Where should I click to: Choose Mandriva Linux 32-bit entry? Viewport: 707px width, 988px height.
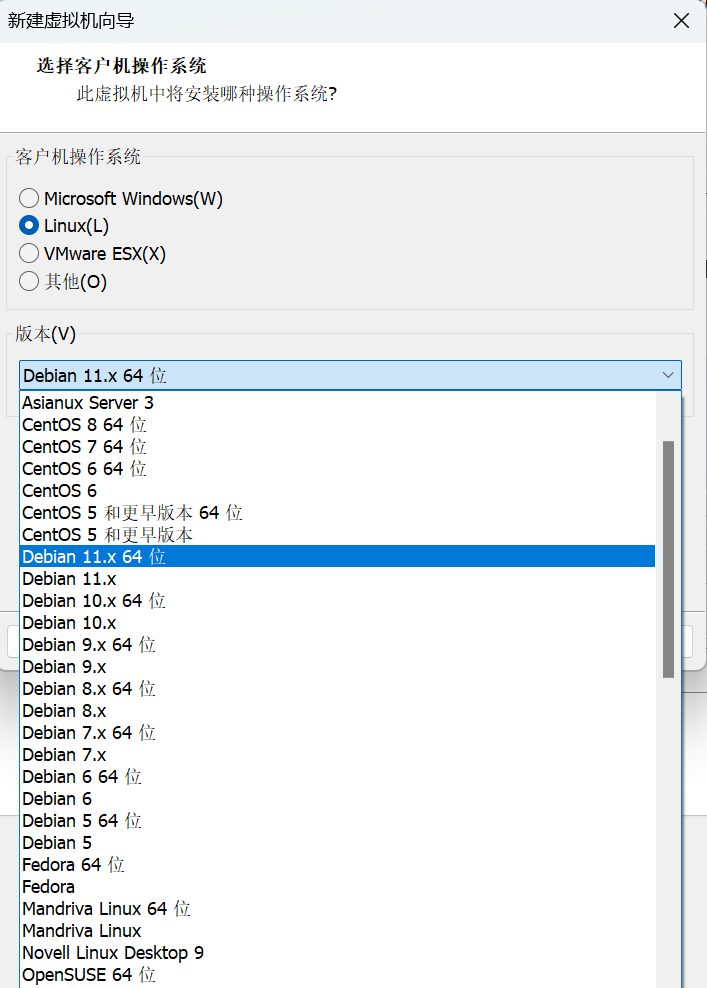pos(338,931)
